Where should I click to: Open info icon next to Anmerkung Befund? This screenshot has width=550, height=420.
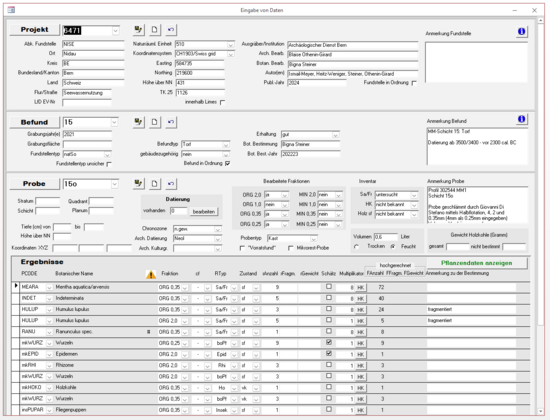522,119
